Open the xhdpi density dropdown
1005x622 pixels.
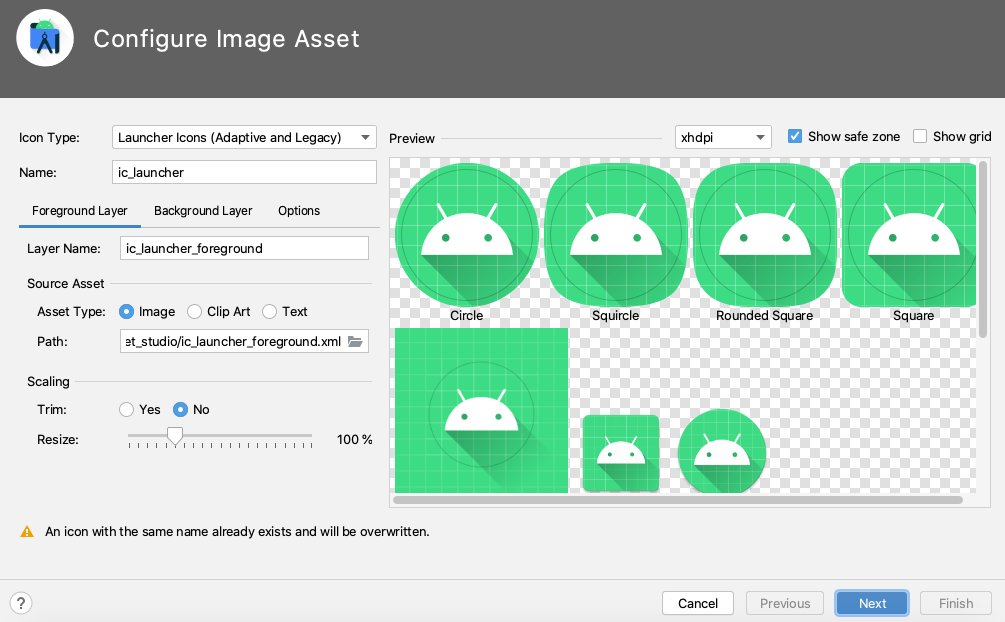tap(723, 137)
